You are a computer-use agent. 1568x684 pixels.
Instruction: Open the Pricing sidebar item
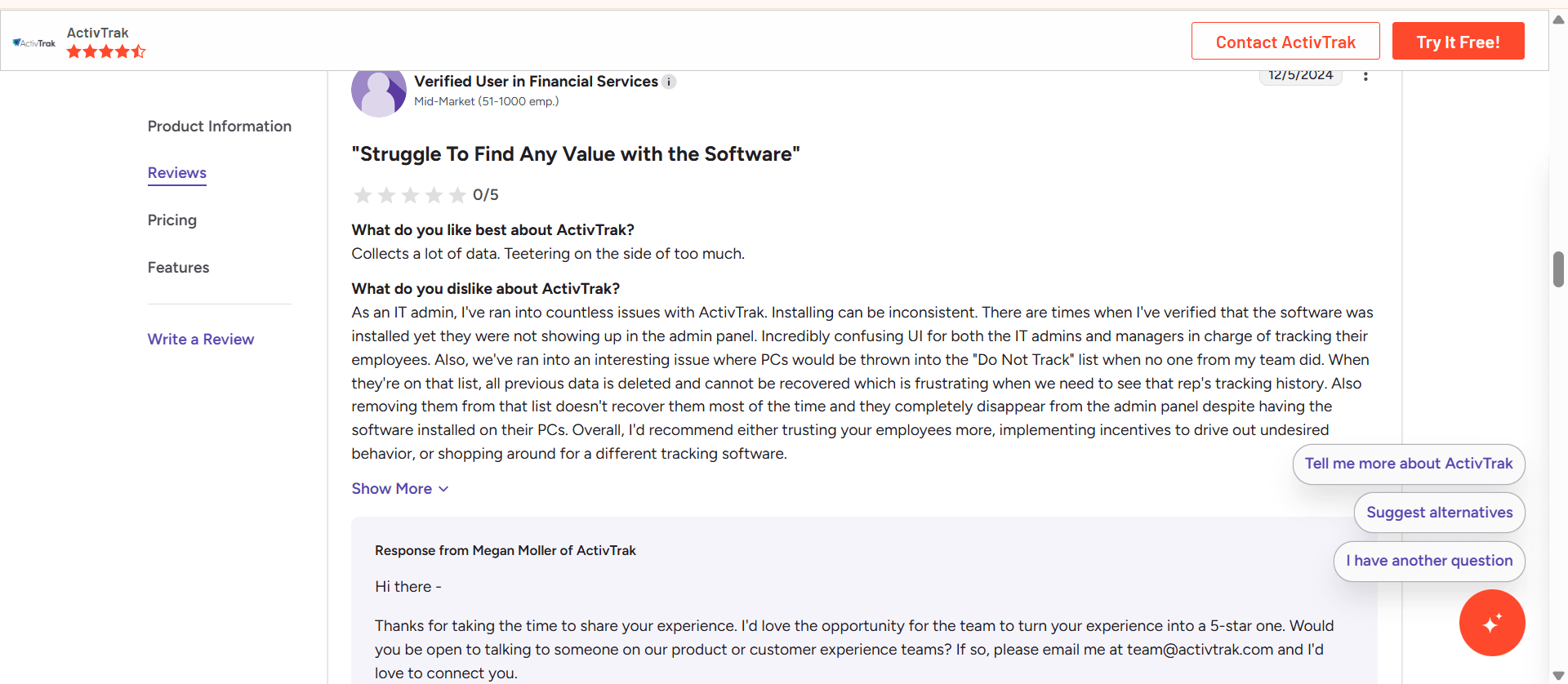point(172,220)
